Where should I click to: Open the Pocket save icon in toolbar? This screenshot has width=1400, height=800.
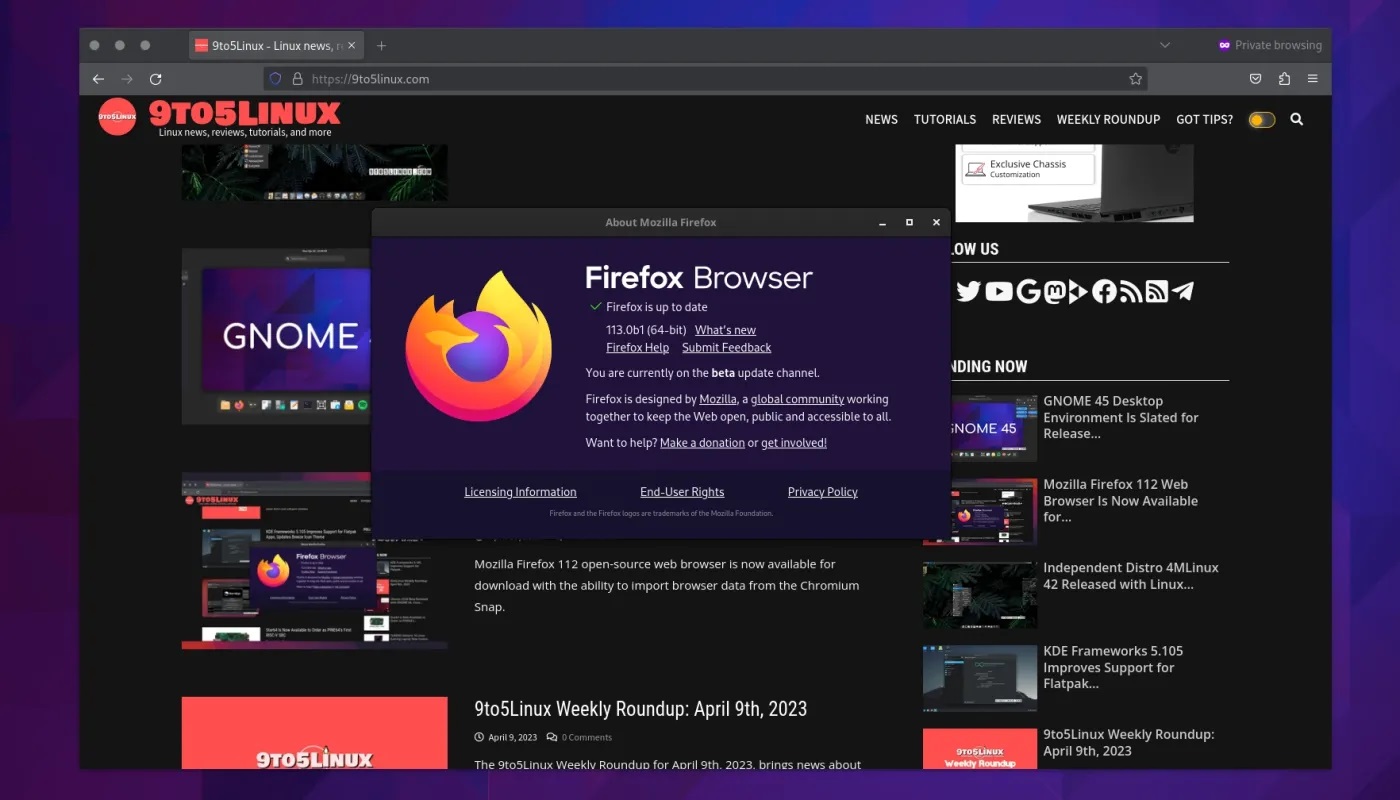1255,79
